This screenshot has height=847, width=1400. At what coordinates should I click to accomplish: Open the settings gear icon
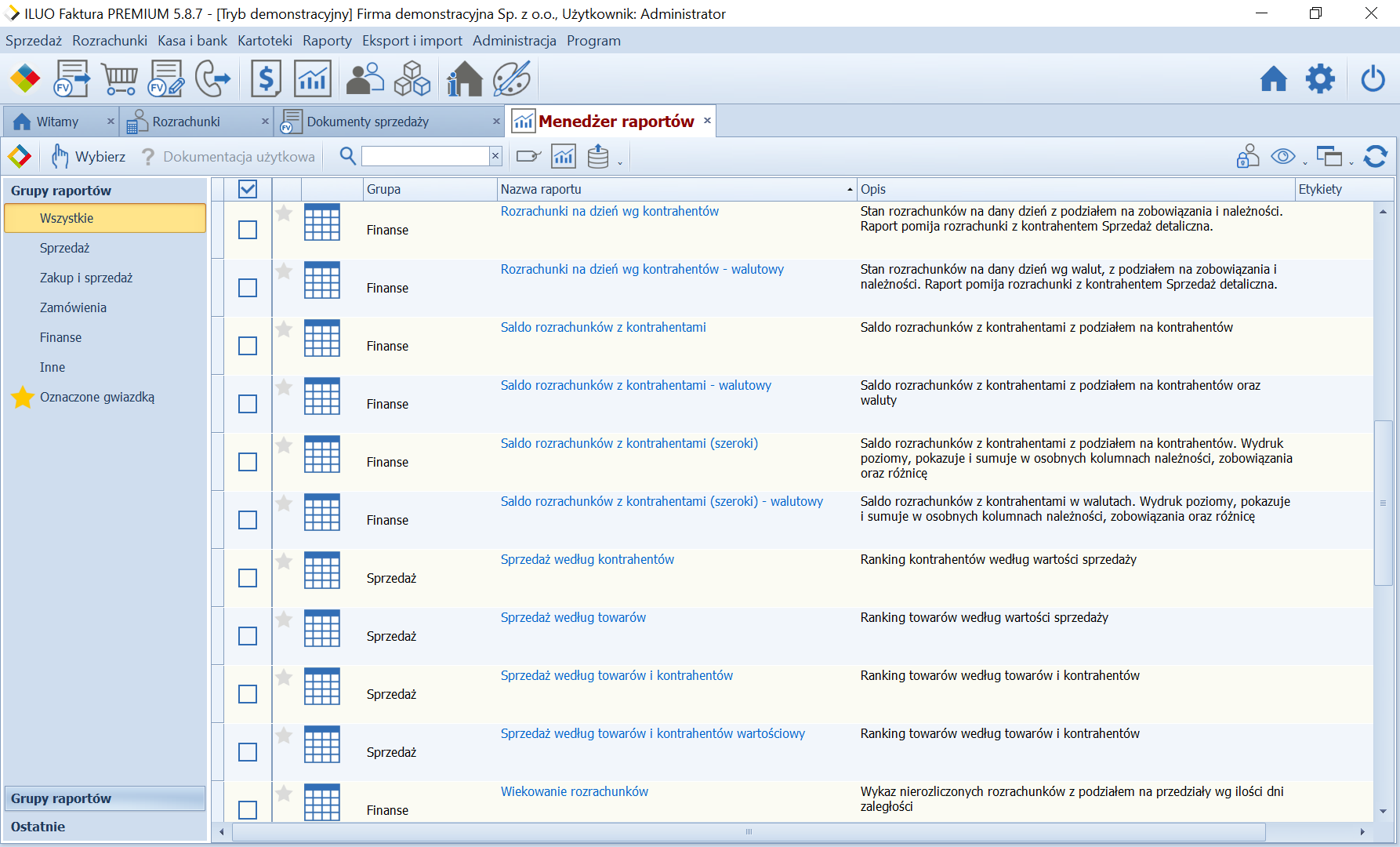pos(1320,78)
